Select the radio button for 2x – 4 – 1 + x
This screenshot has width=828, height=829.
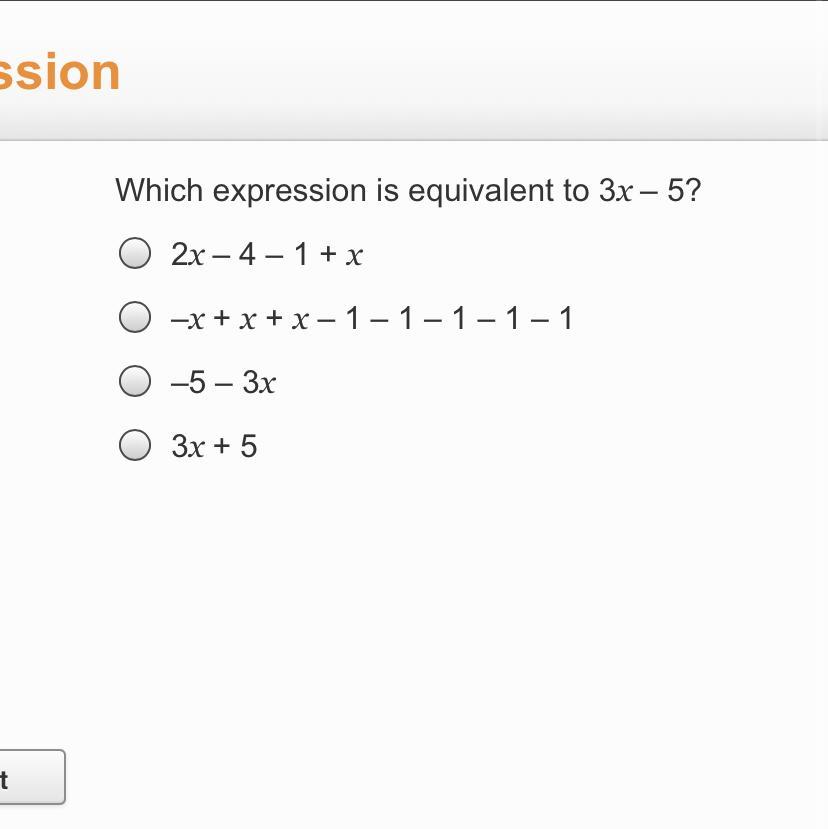tap(135, 254)
